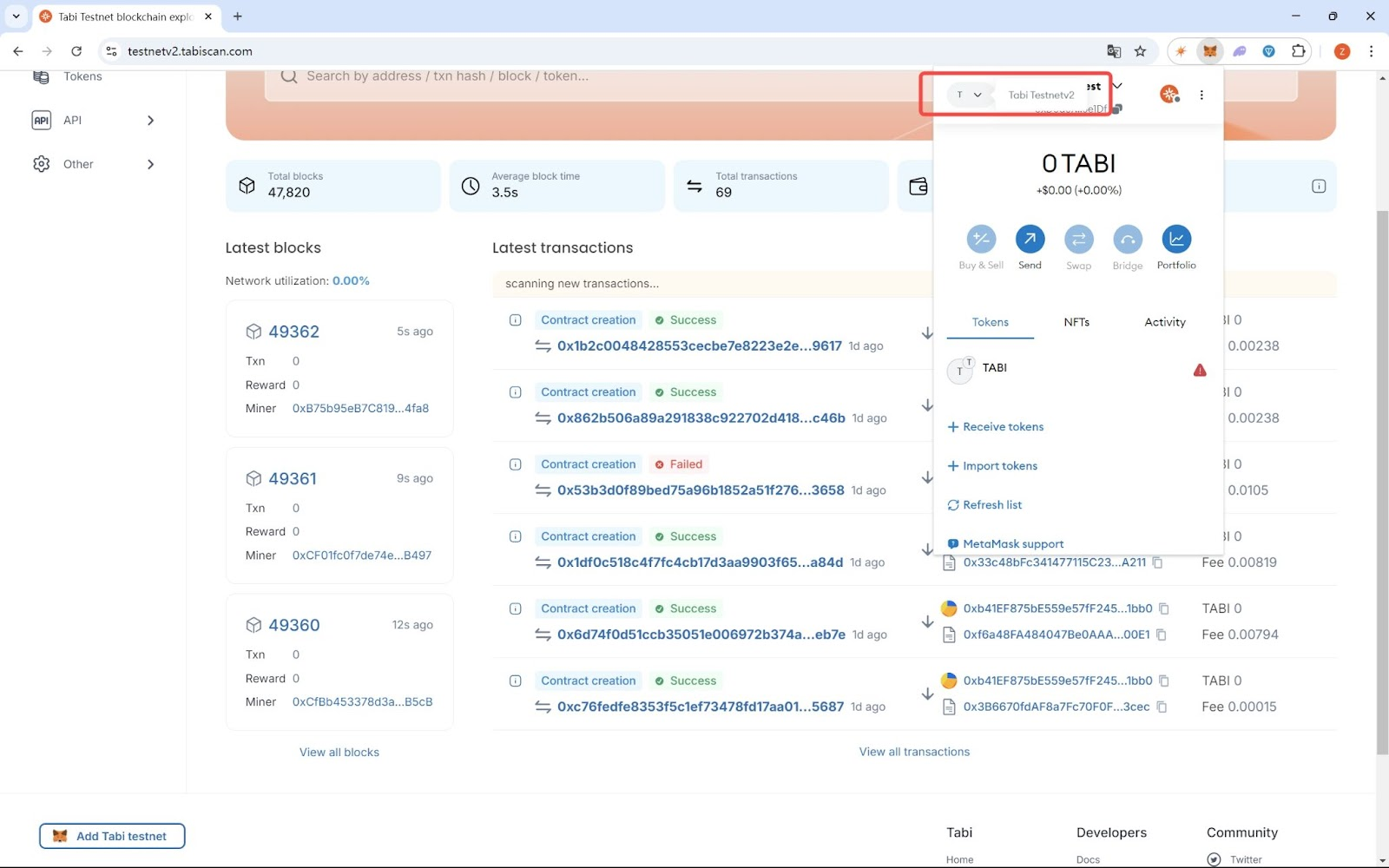
Task: Open a new browser tab
Action: pos(238,16)
